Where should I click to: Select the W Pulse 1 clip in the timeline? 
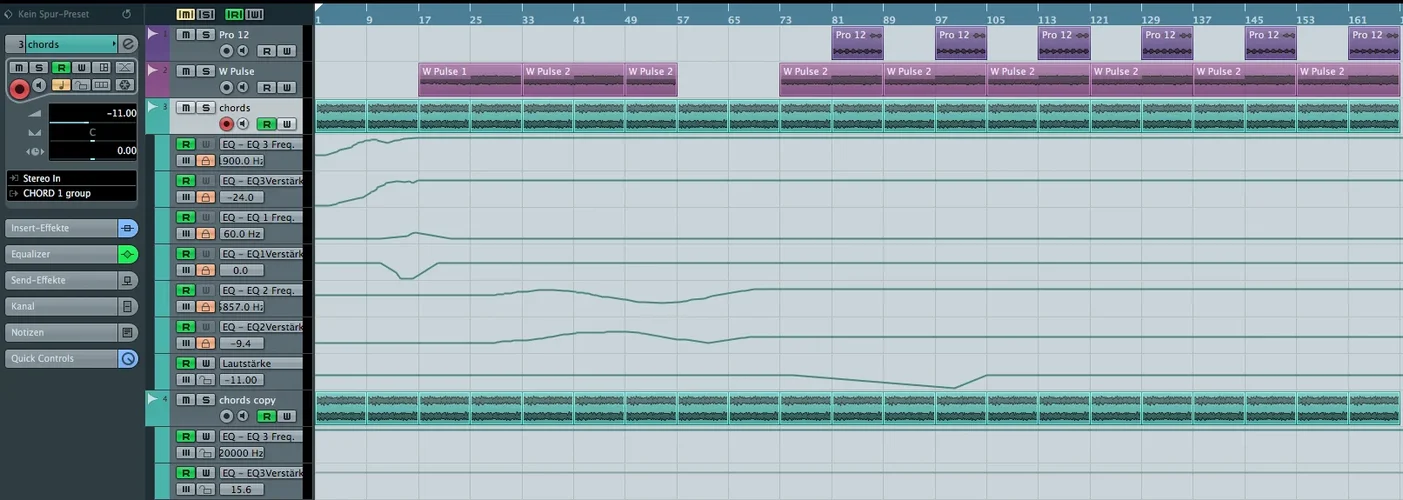click(470, 80)
